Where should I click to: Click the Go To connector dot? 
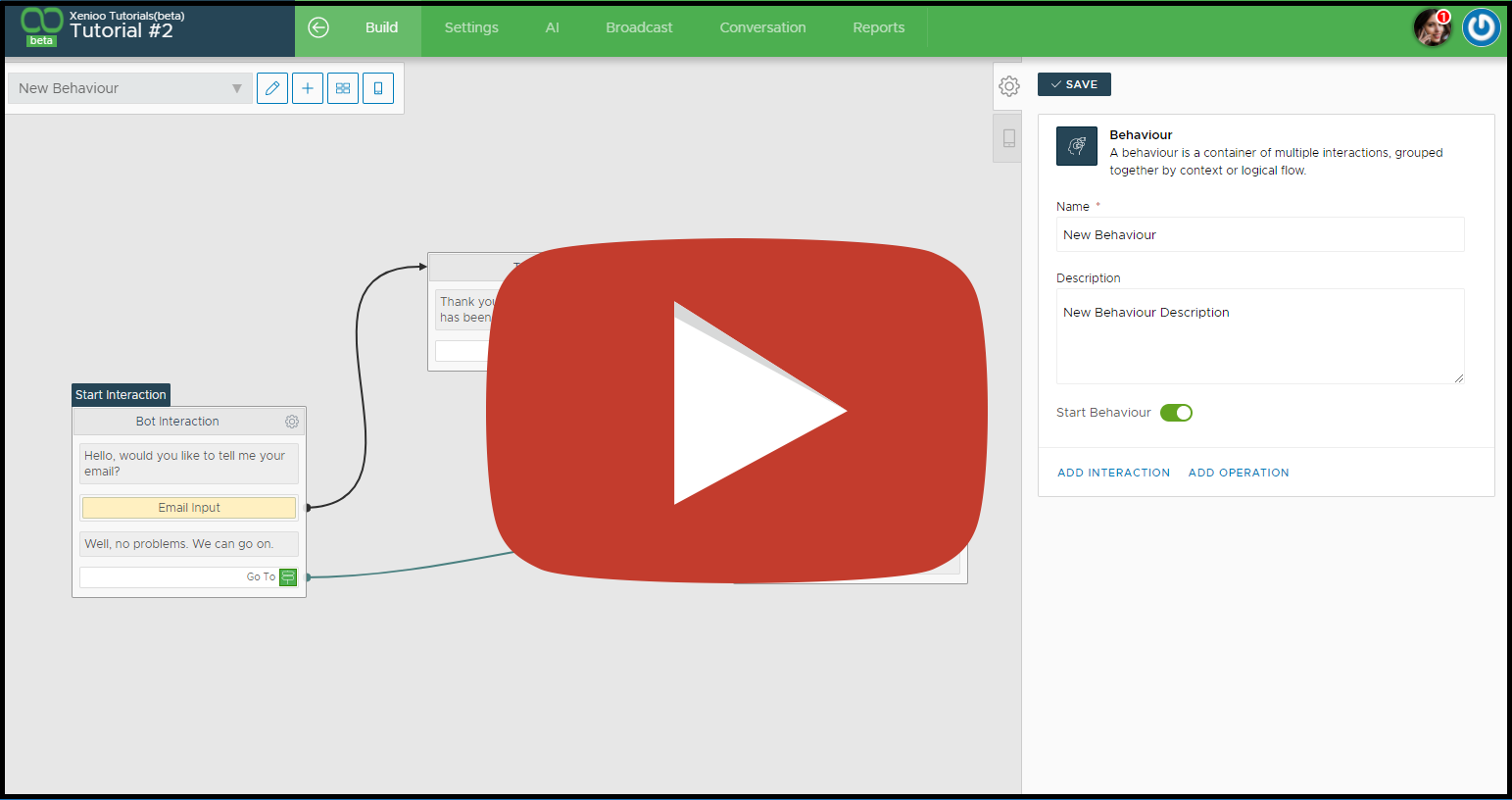(308, 577)
